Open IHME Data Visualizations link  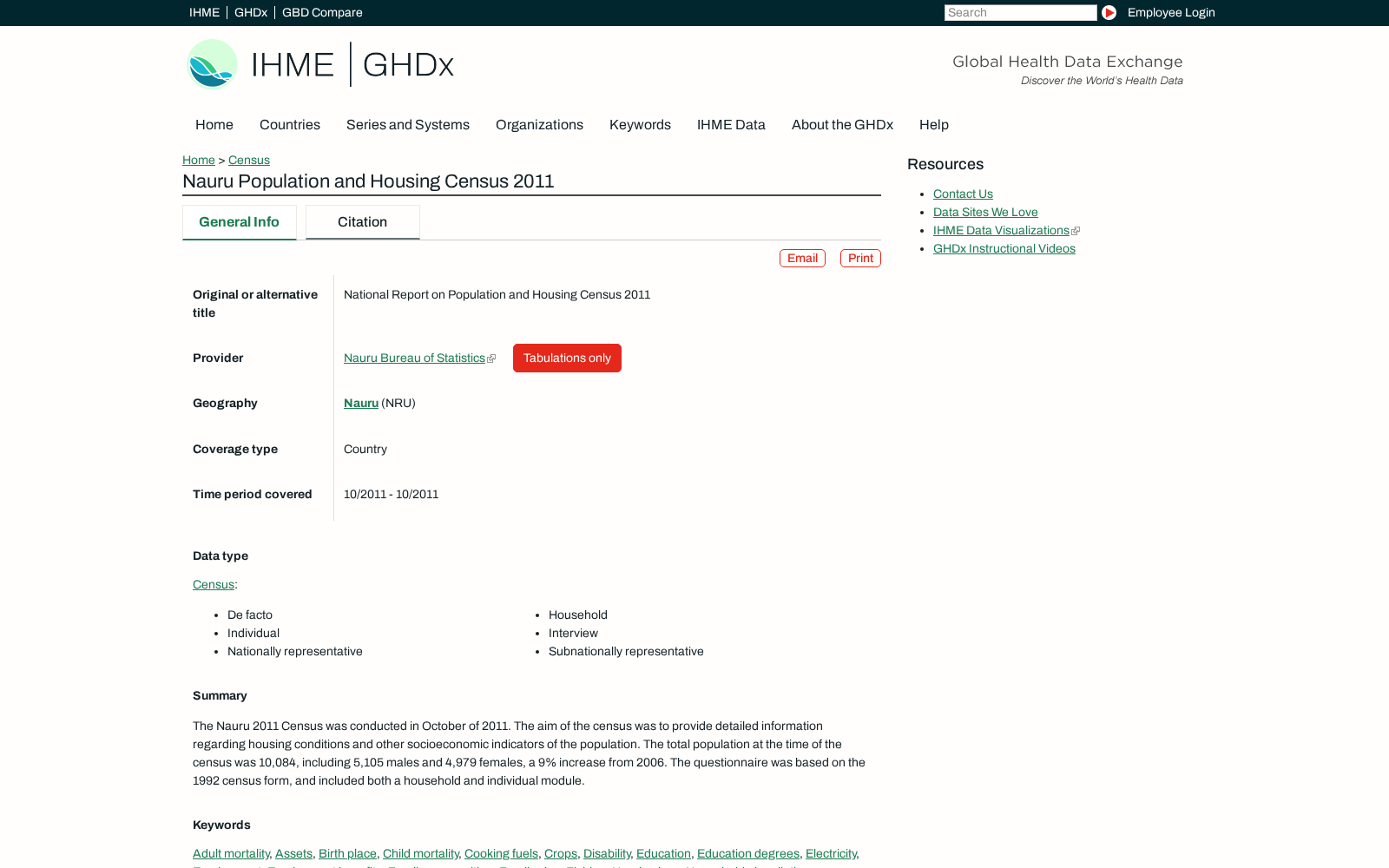pyautogui.click(x=1001, y=230)
